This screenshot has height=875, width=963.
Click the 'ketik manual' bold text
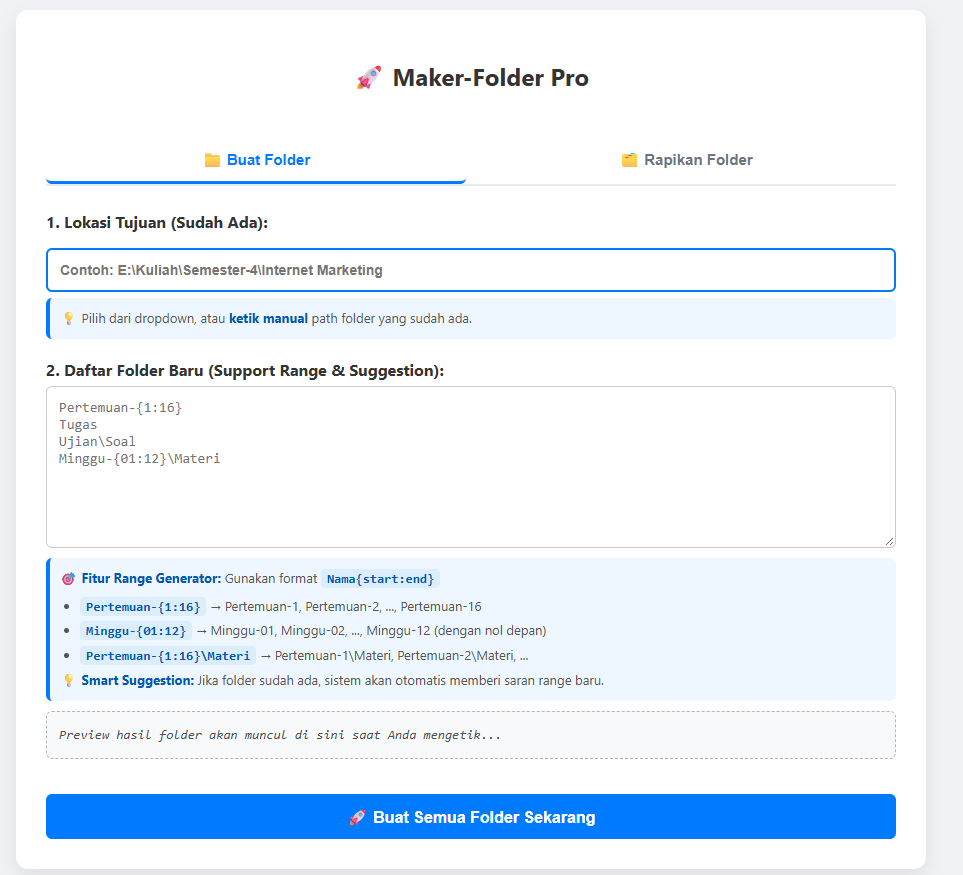[268, 319]
